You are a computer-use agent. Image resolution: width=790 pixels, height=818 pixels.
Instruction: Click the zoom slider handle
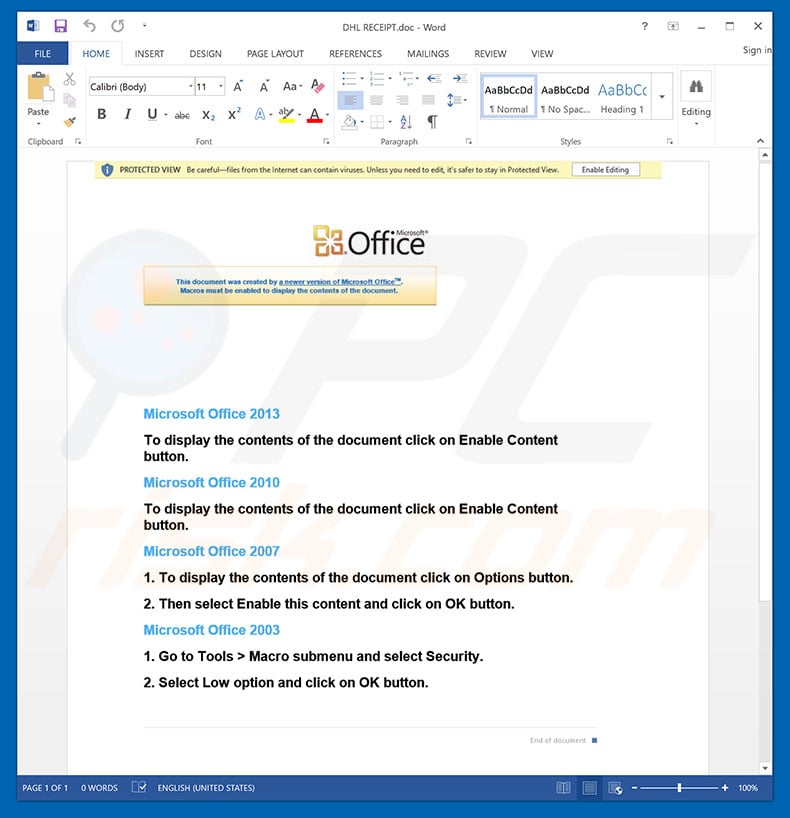679,788
